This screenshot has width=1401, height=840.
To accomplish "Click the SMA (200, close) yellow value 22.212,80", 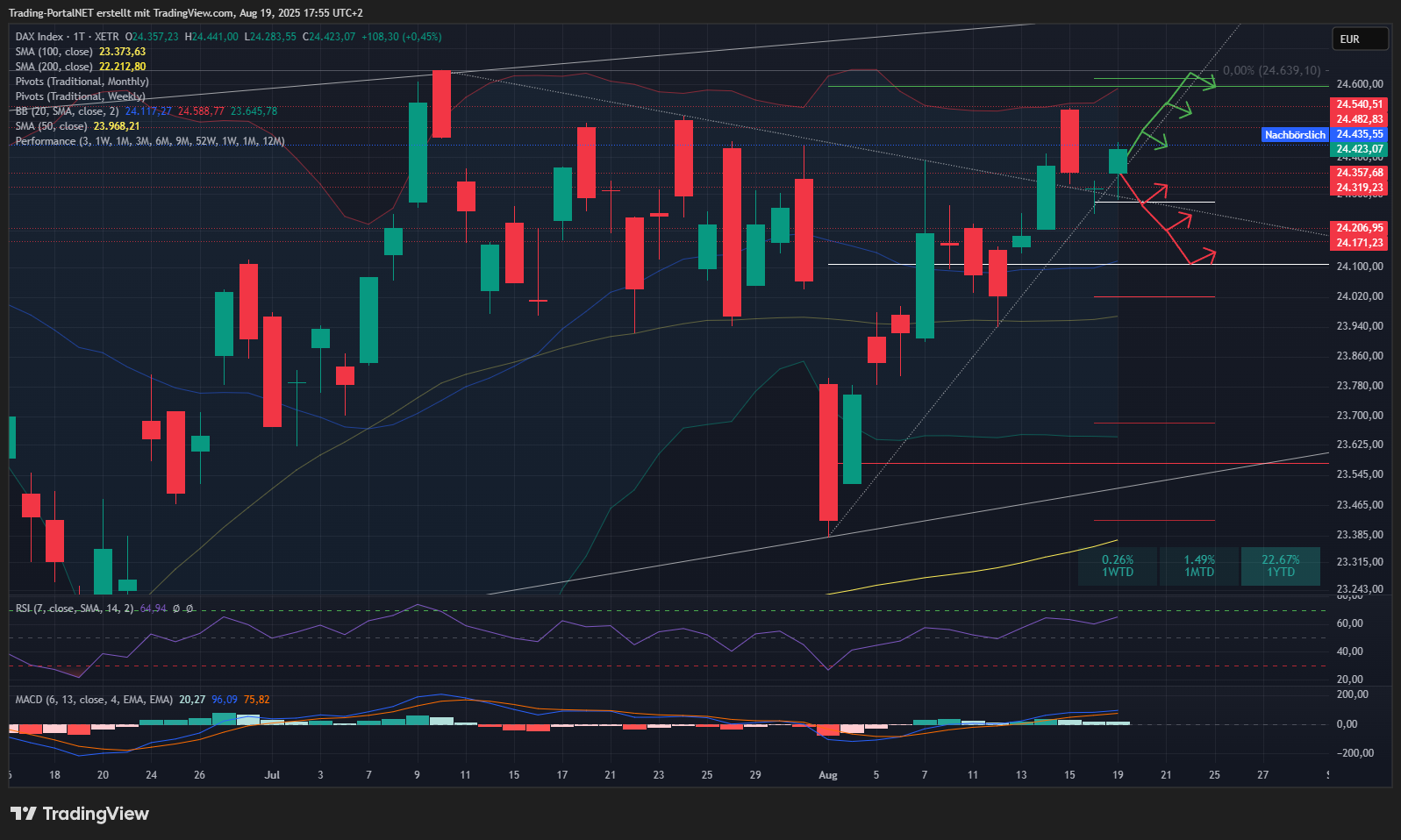I will click(x=123, y=67).
